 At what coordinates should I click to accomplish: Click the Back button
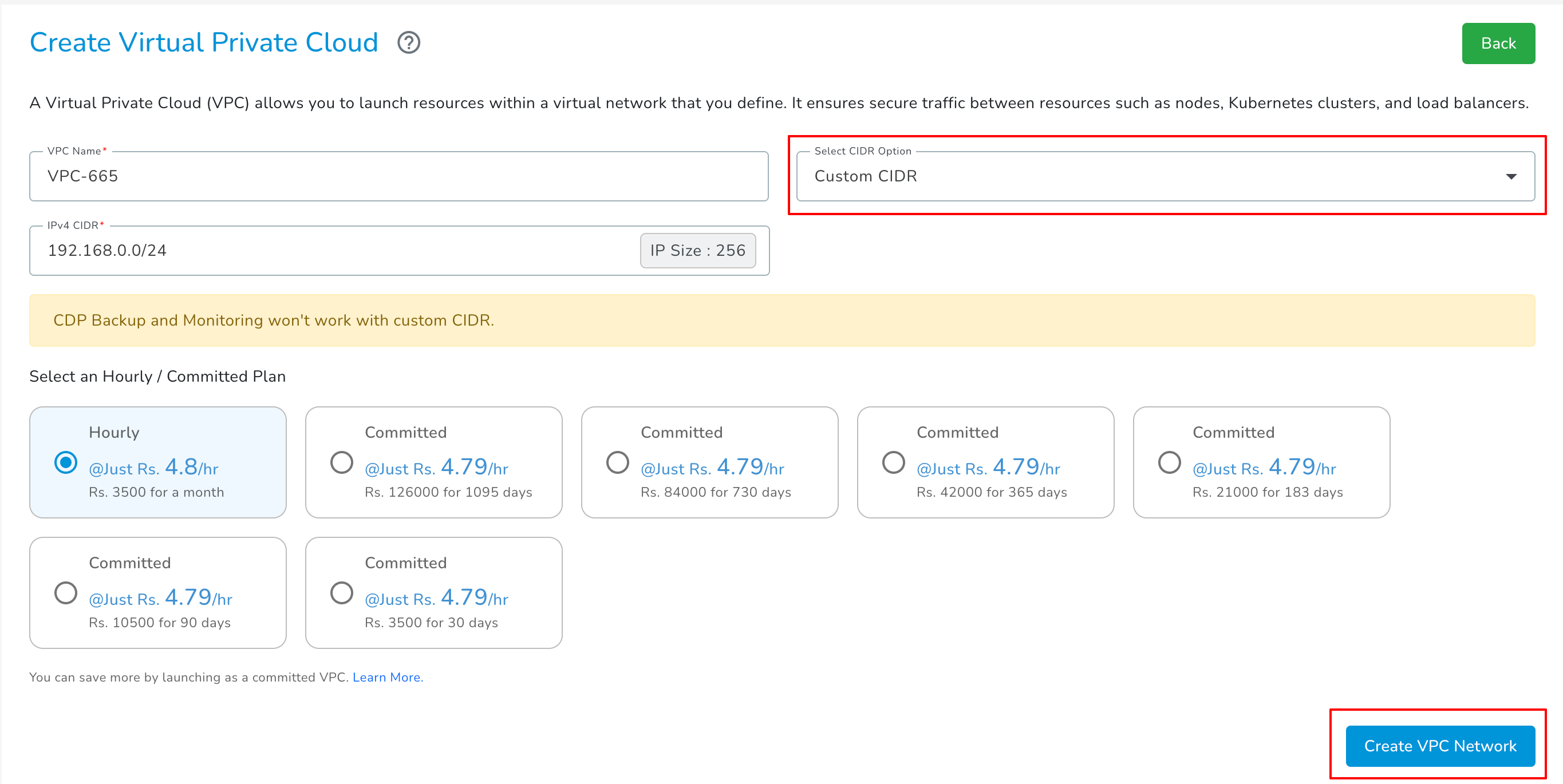[x=1498, y=43]
